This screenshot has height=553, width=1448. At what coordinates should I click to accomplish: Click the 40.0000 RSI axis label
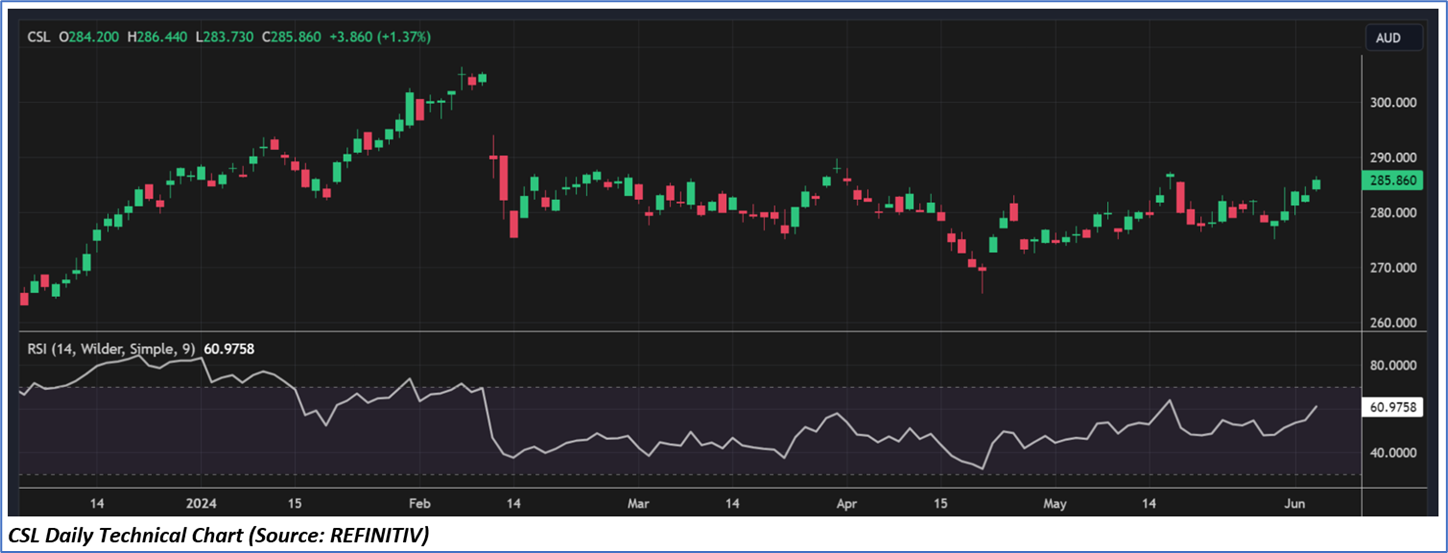[1393, 453]
